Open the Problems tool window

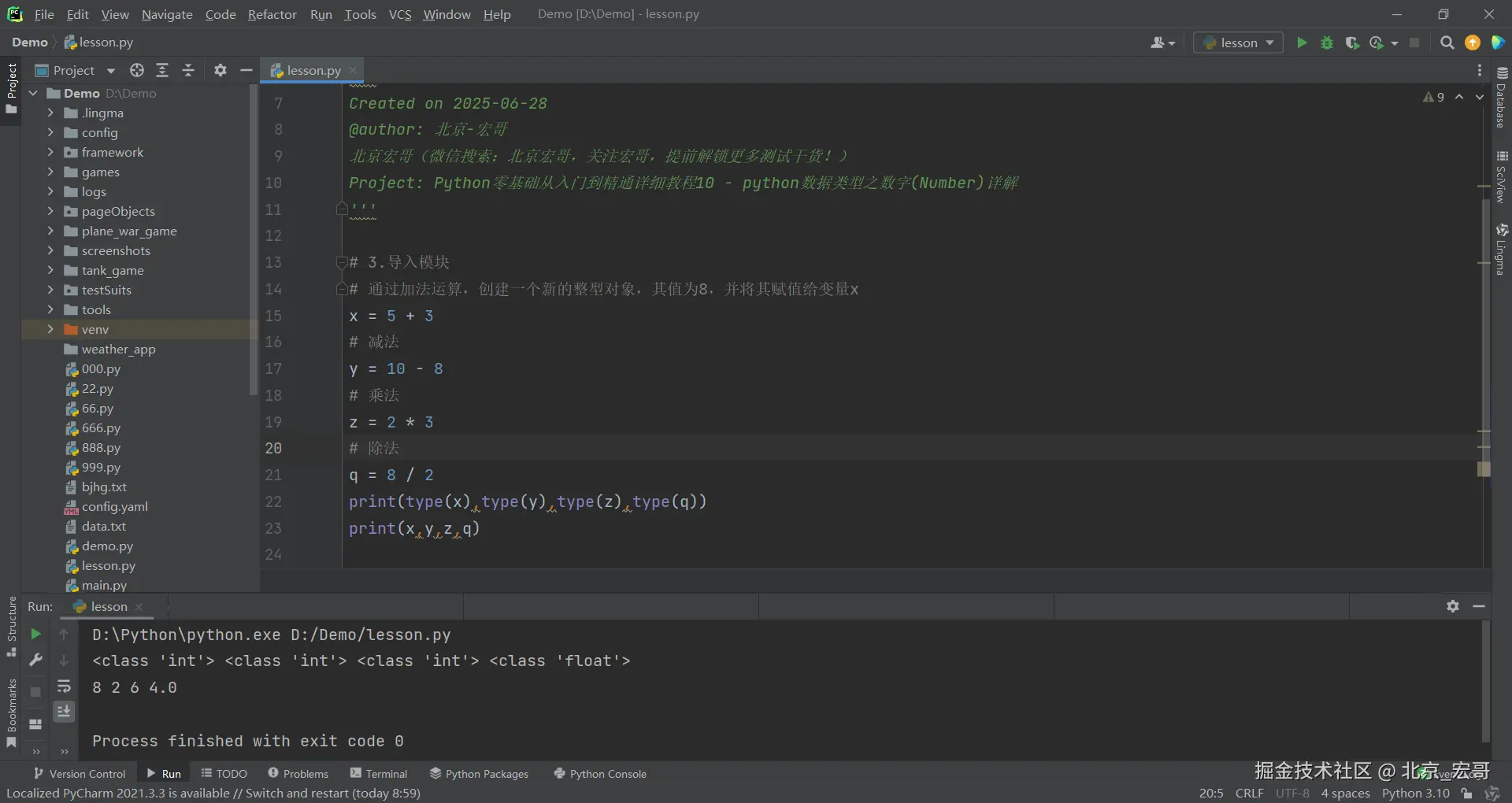(298, 774)
